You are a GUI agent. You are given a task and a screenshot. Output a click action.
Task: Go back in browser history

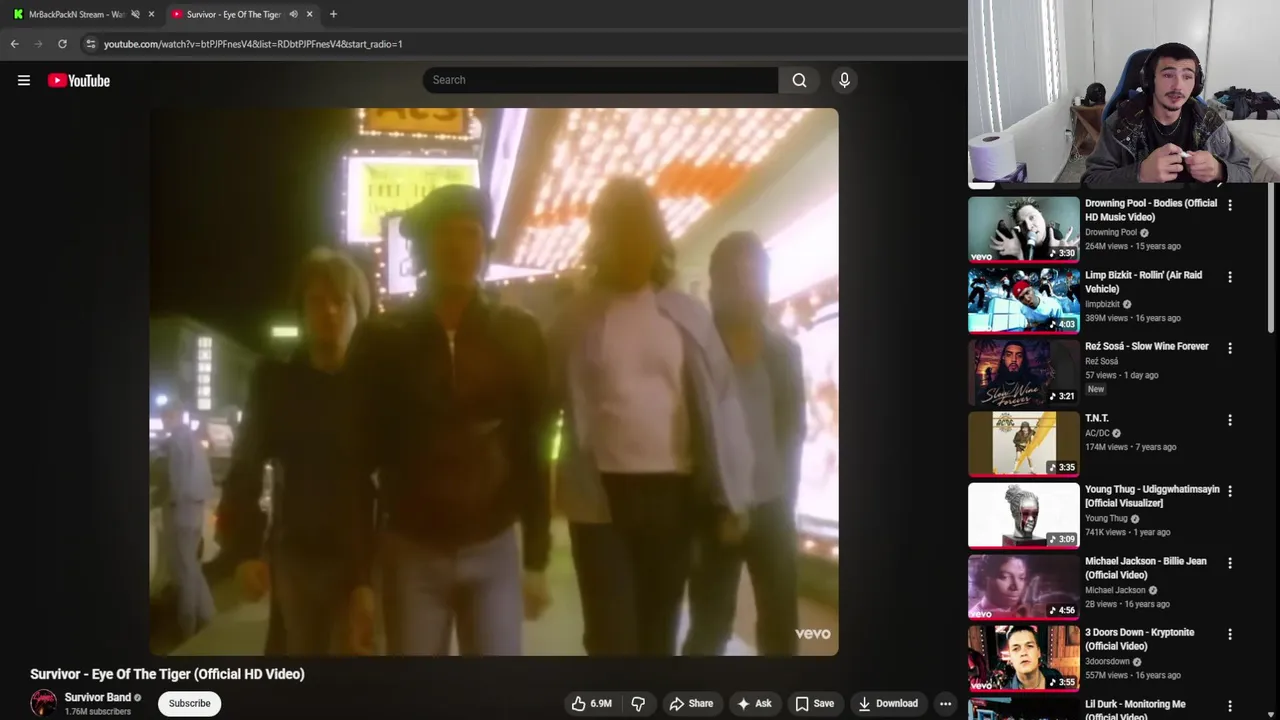tap(14, 44)
